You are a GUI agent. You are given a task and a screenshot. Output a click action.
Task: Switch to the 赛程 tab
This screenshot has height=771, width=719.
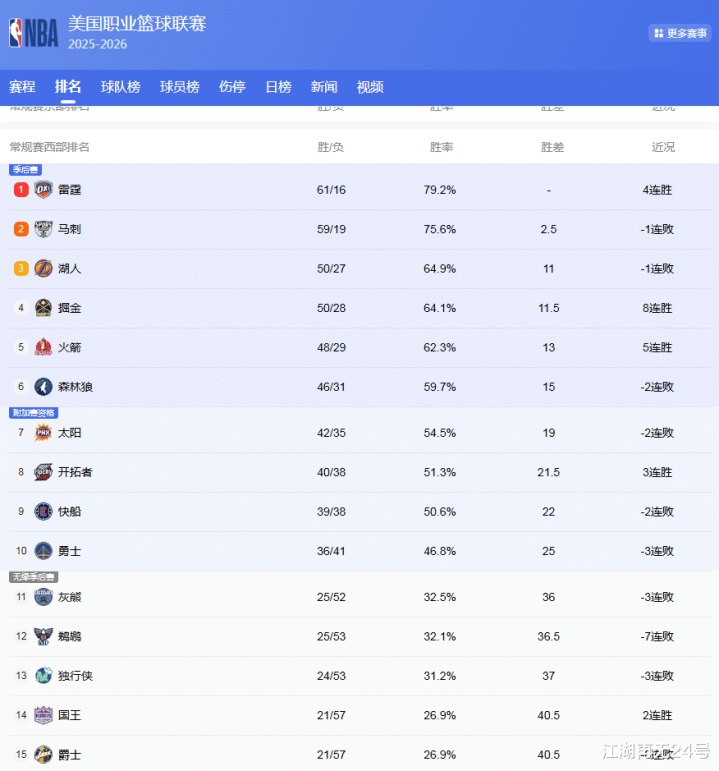click(22, 87)
